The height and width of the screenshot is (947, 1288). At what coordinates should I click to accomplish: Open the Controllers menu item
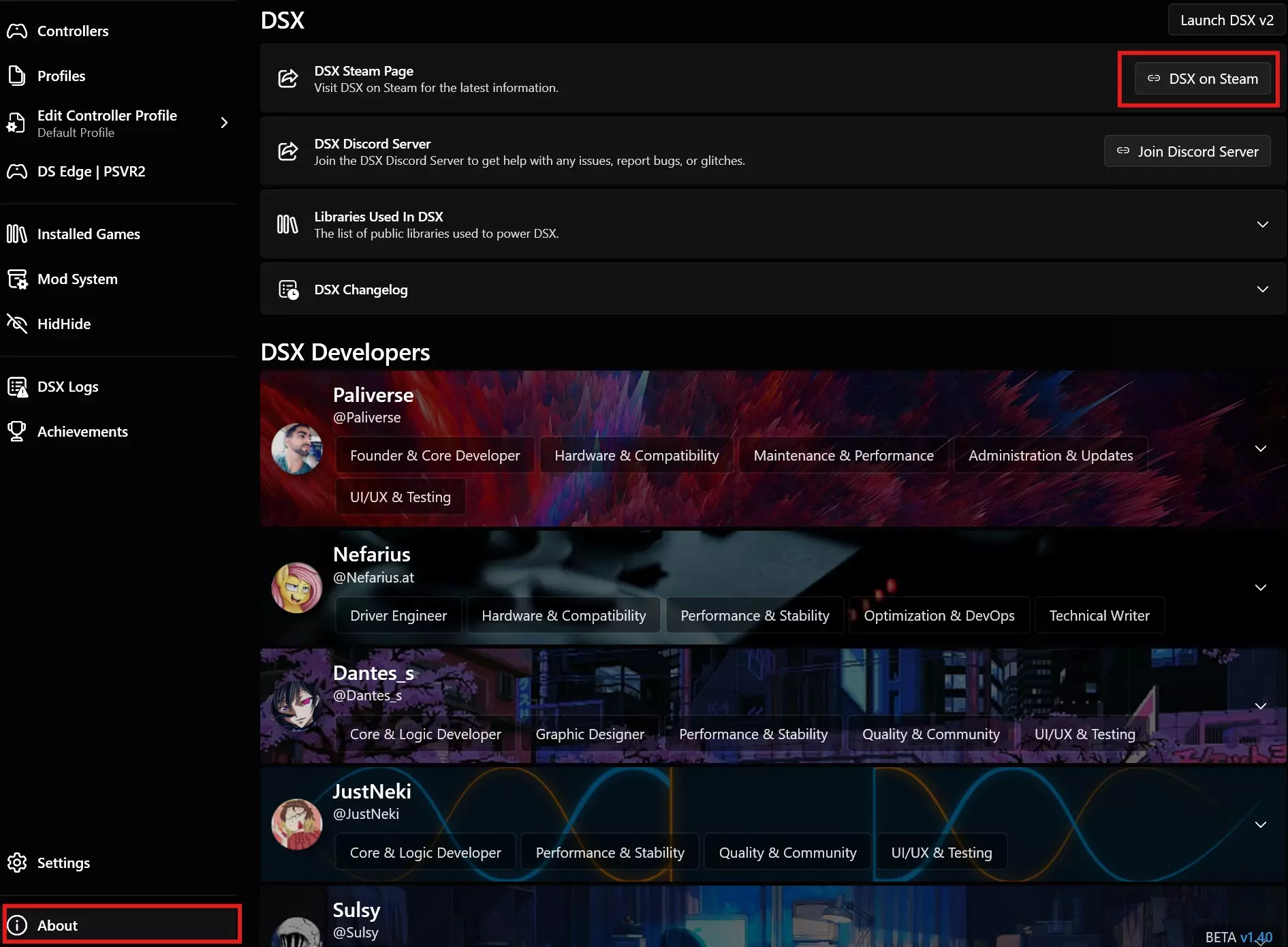(119, 31)
